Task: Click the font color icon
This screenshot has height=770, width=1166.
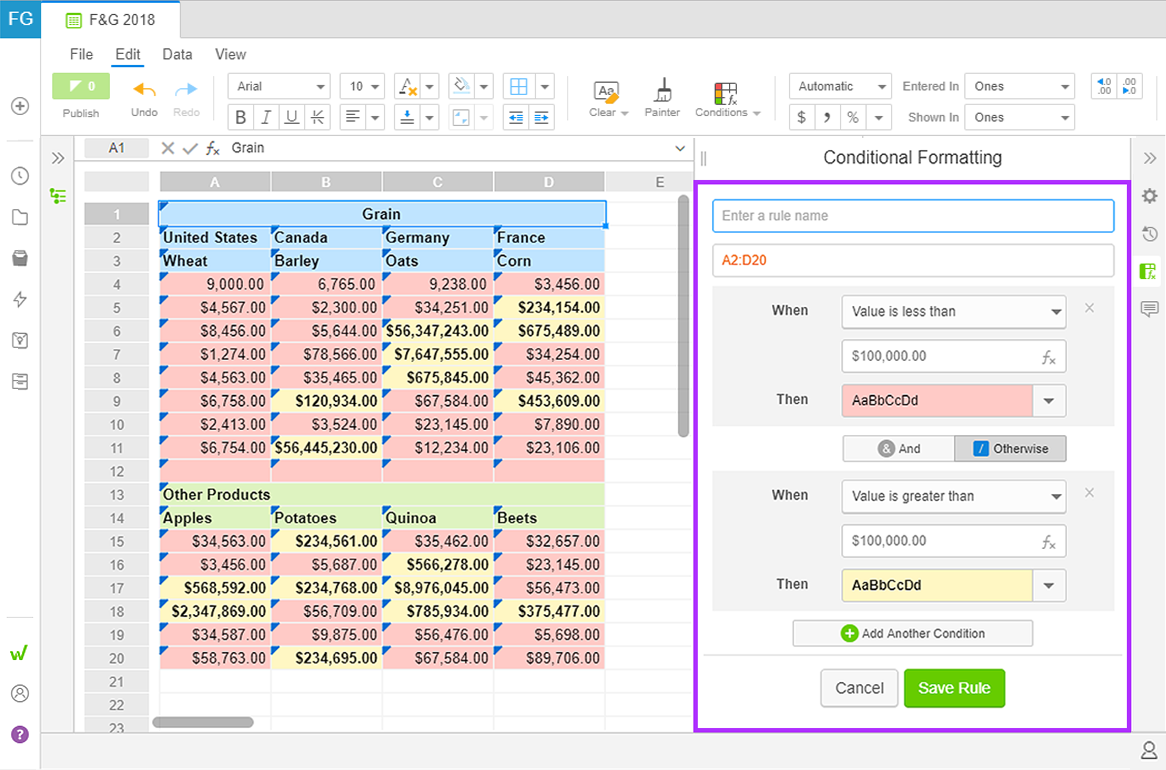Action: (408, 86)
